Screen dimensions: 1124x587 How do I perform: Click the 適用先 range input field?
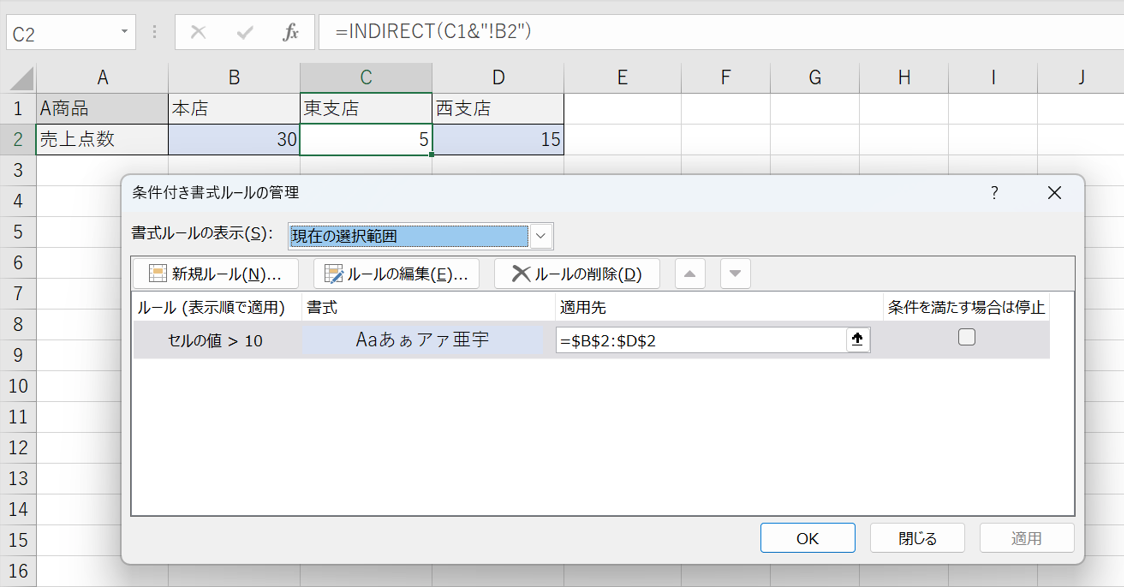pyautogui.click(x=700, y=340)
